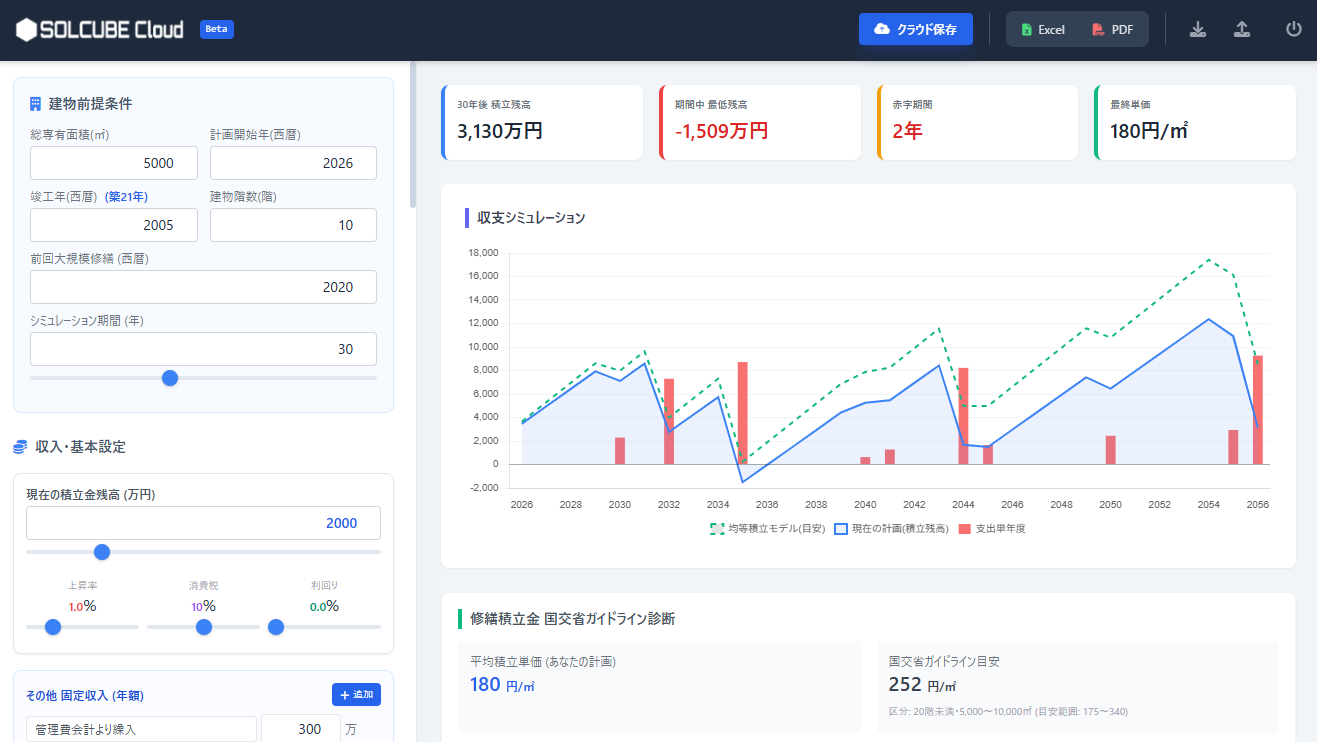Click the building icon beside 建物前提条件
The image size is (1317, 742).
pyautogui.click(x=36, y=104)
